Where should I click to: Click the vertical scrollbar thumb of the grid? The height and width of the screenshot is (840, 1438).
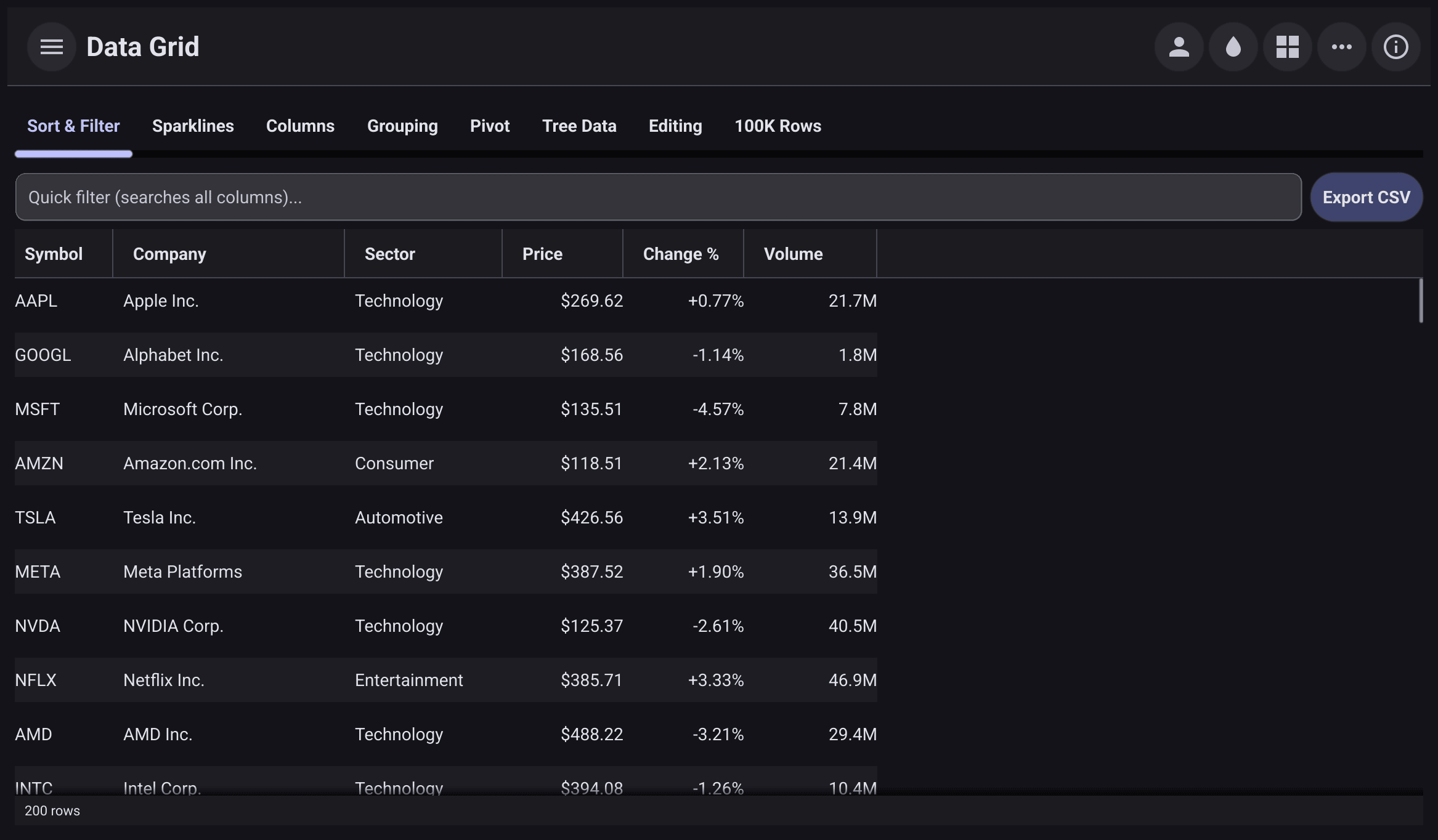click(x=1421, y=301)
